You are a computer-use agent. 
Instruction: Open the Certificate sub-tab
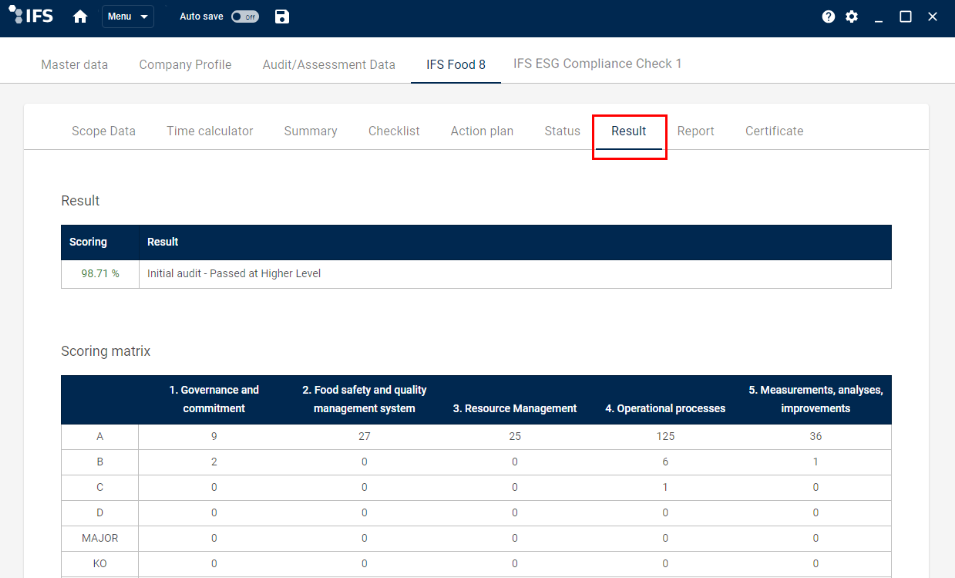pyautogui.click(x=774, y=131)
